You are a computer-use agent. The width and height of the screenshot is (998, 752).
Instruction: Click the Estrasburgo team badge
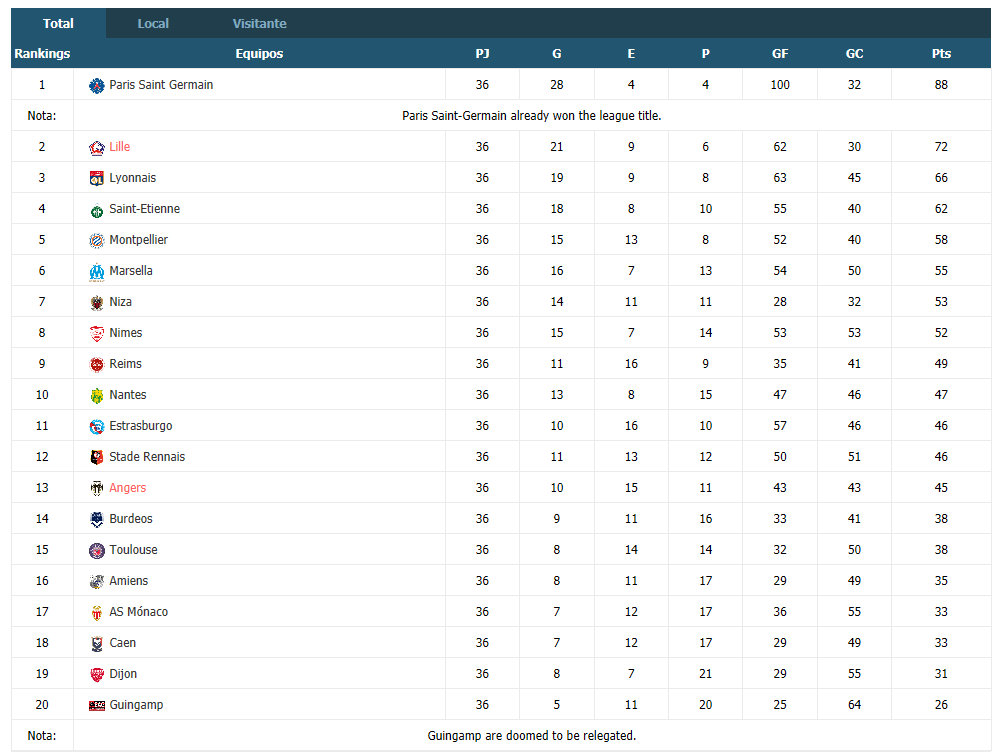click(x=96, y=427)
